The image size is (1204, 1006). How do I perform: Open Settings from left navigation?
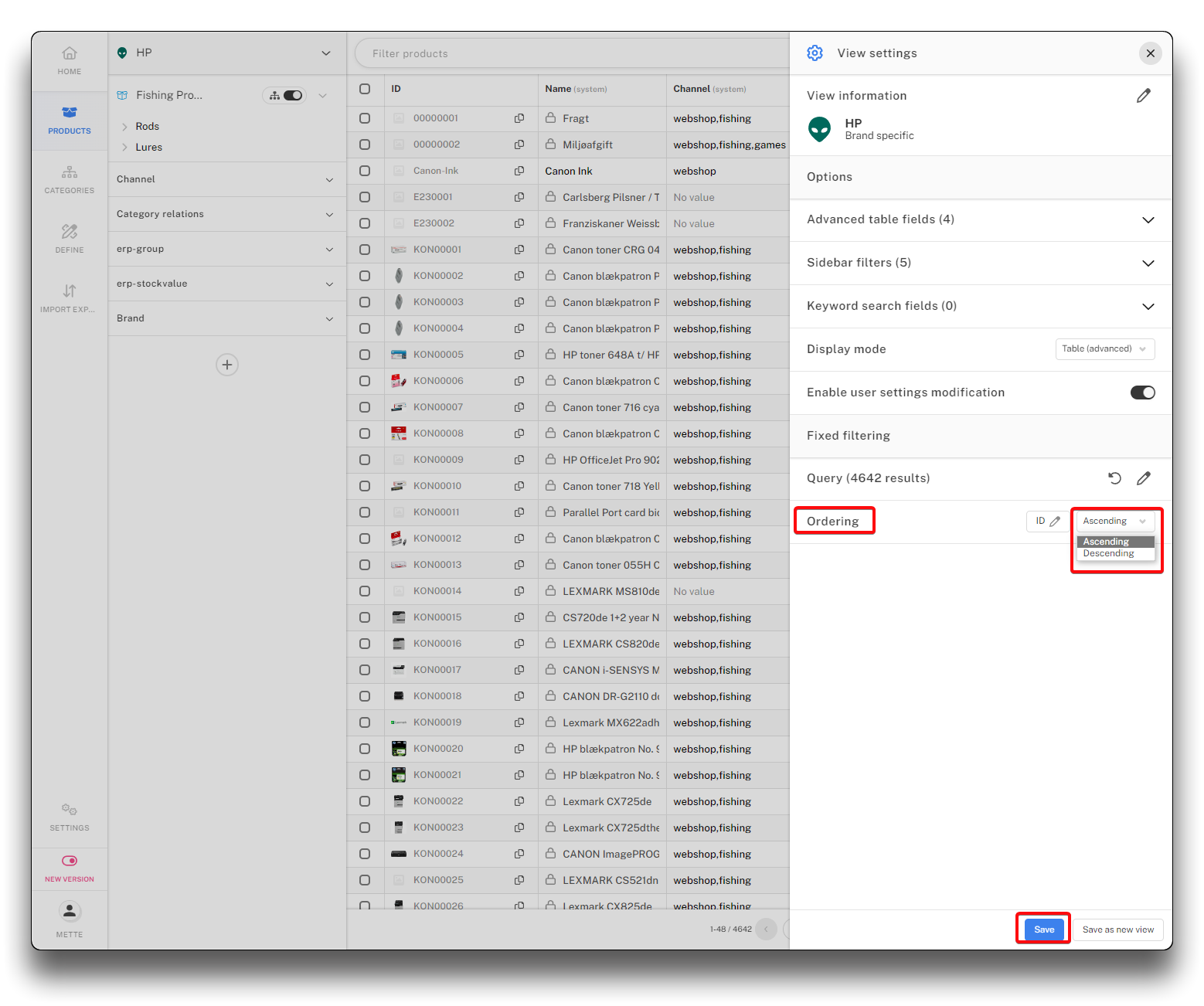(70, 817)
